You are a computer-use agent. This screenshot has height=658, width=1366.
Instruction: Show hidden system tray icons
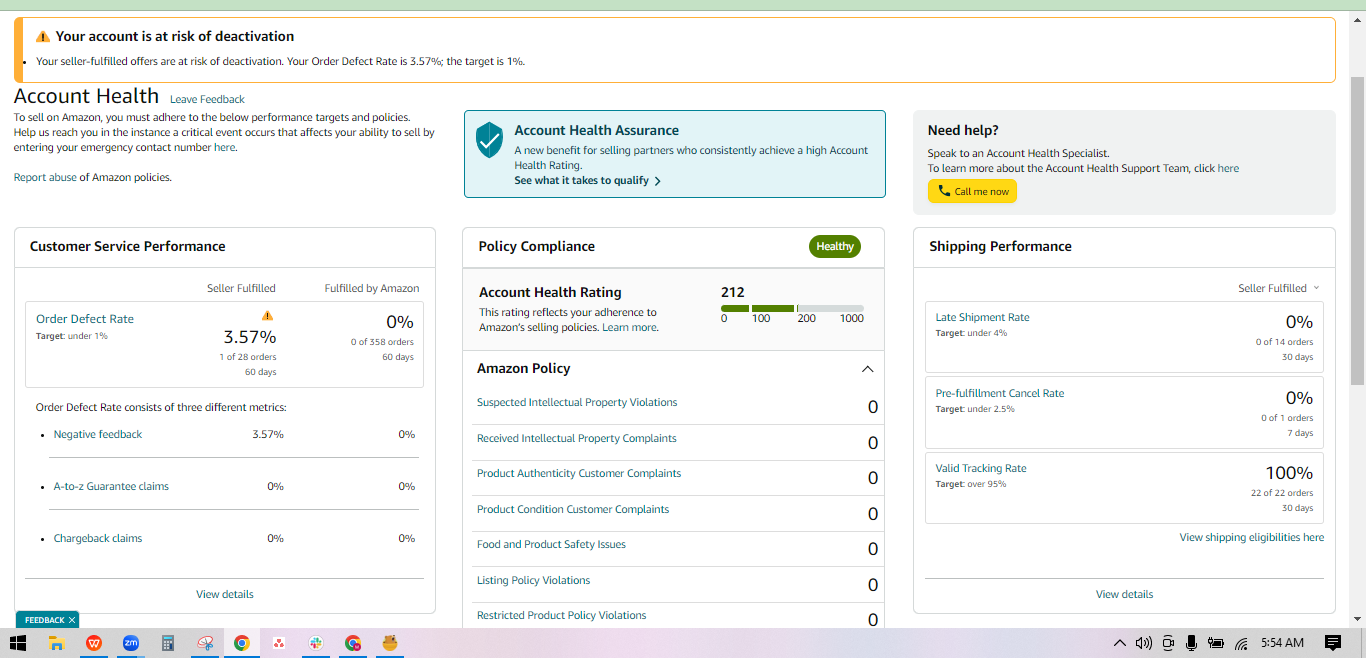(1120, 643)
